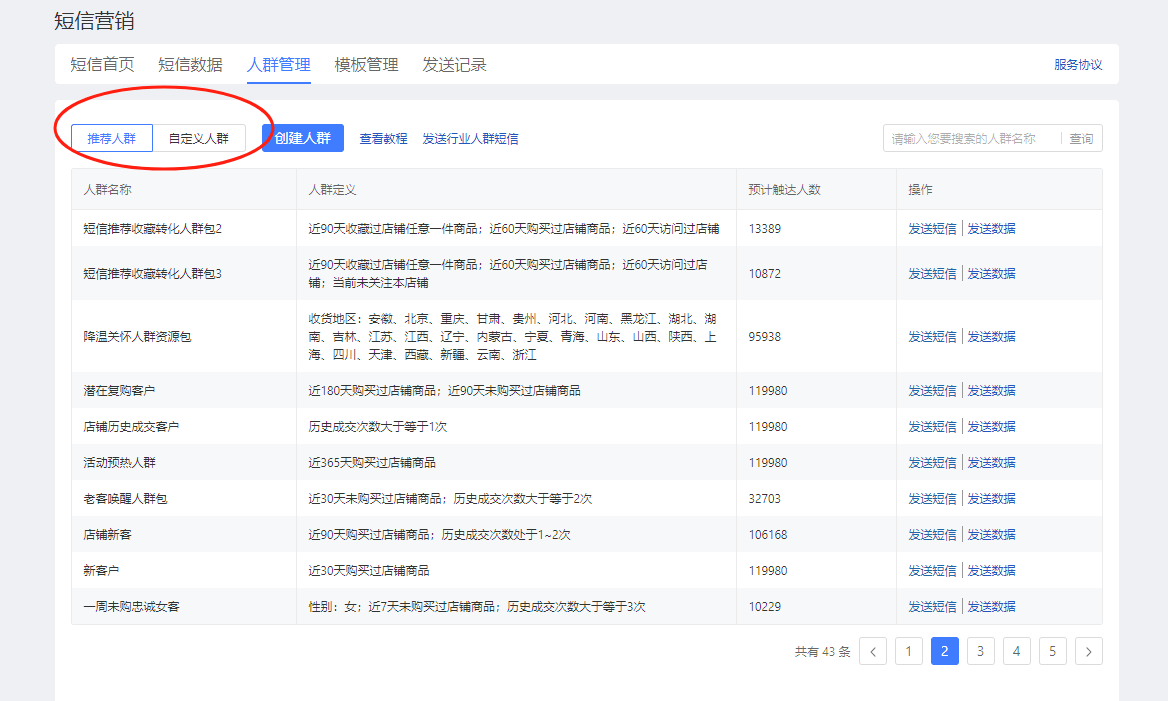The image size is (1168, 701).
Task: Click 发送短信 in 潜在复购客户 row
Action: point(932,390)
